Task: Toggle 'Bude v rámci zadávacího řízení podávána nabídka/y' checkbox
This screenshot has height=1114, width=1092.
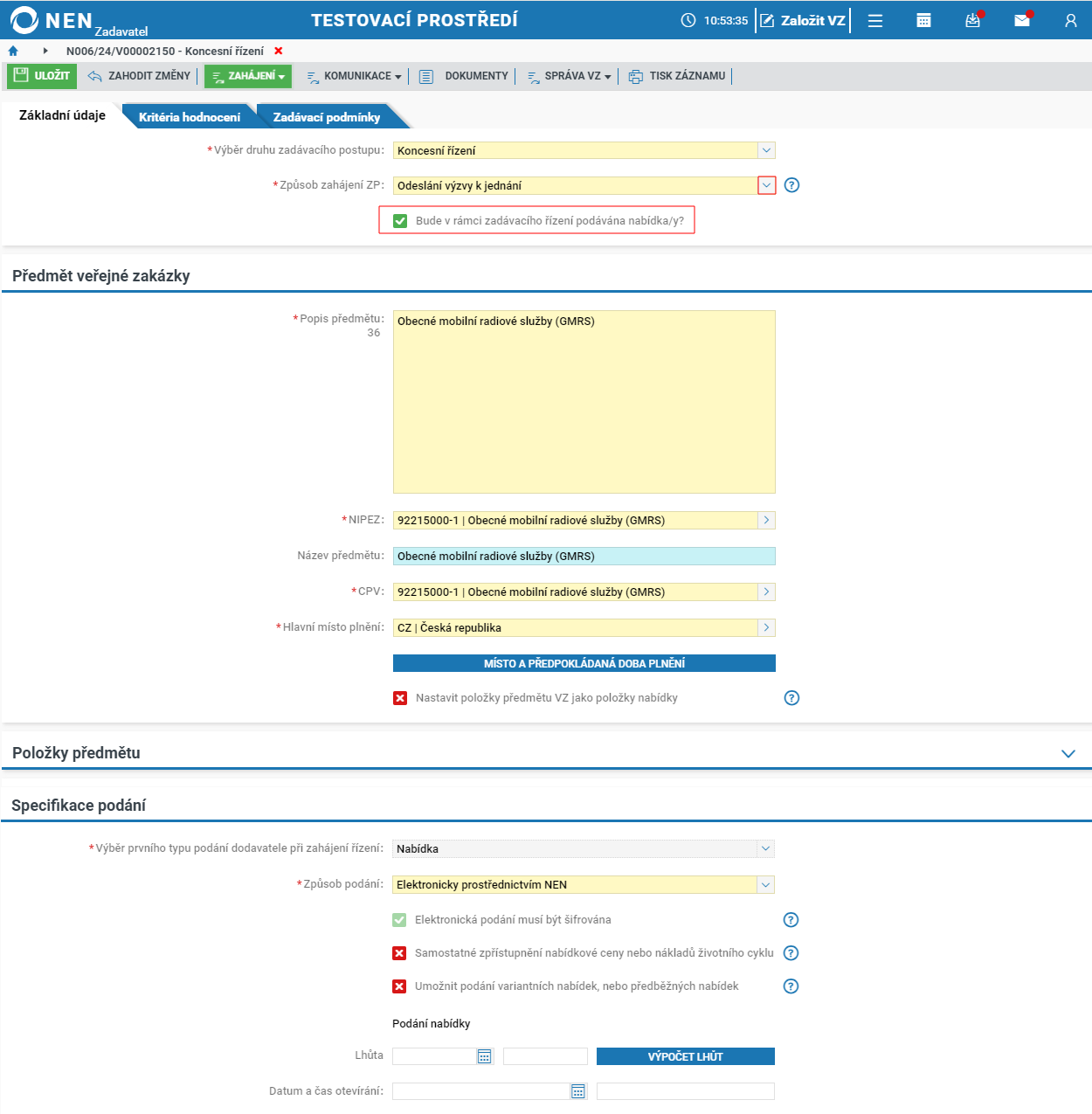Action: pos(400,221)
